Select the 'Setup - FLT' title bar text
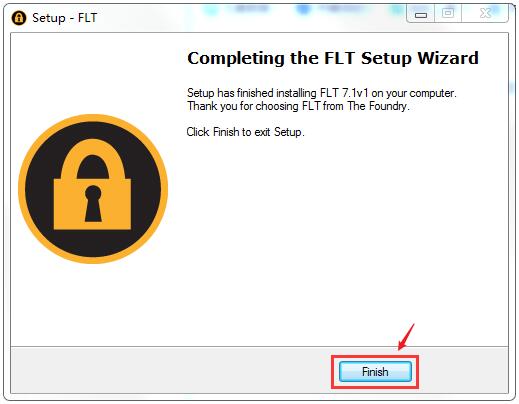This screenshot has width=519, height=404. [x=65, y=18]
